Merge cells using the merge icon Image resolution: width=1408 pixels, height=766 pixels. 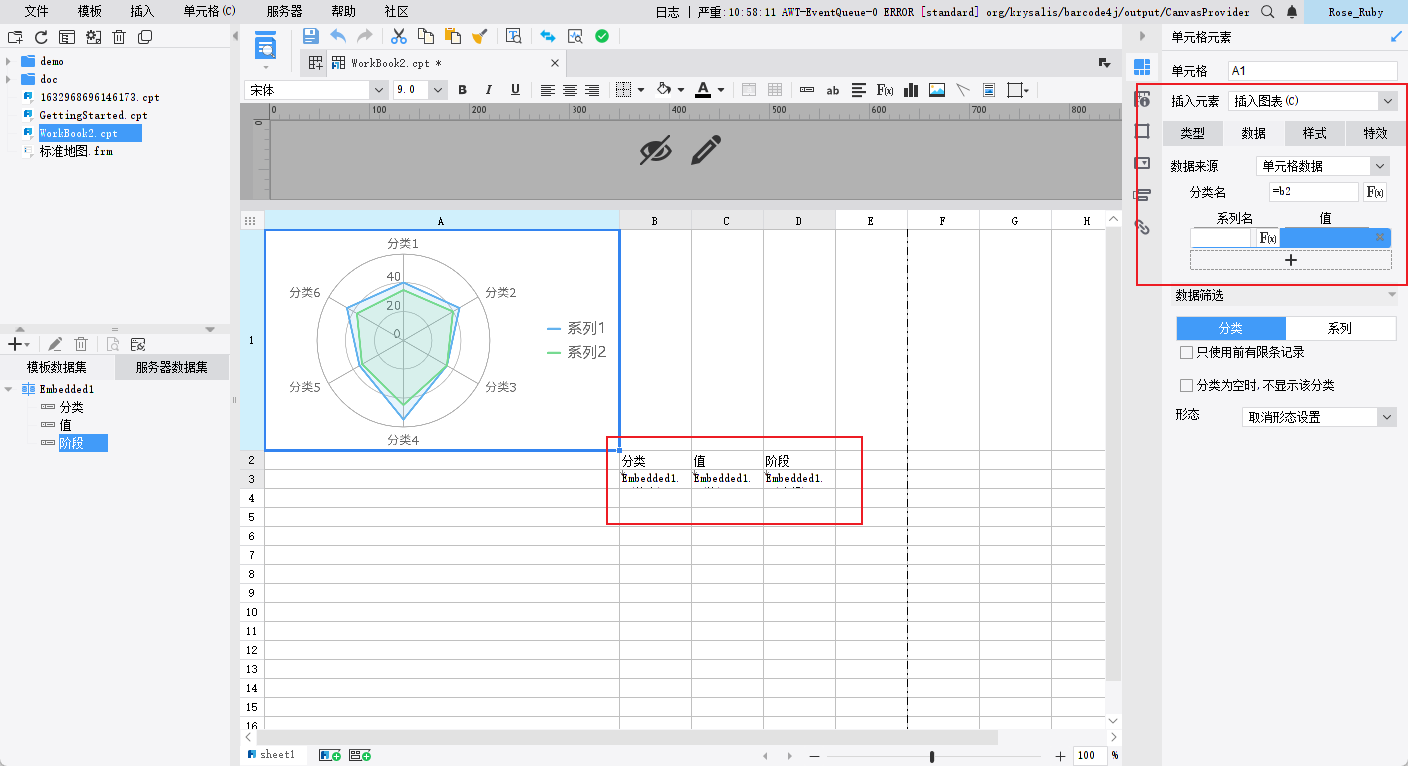pos(749,90)
